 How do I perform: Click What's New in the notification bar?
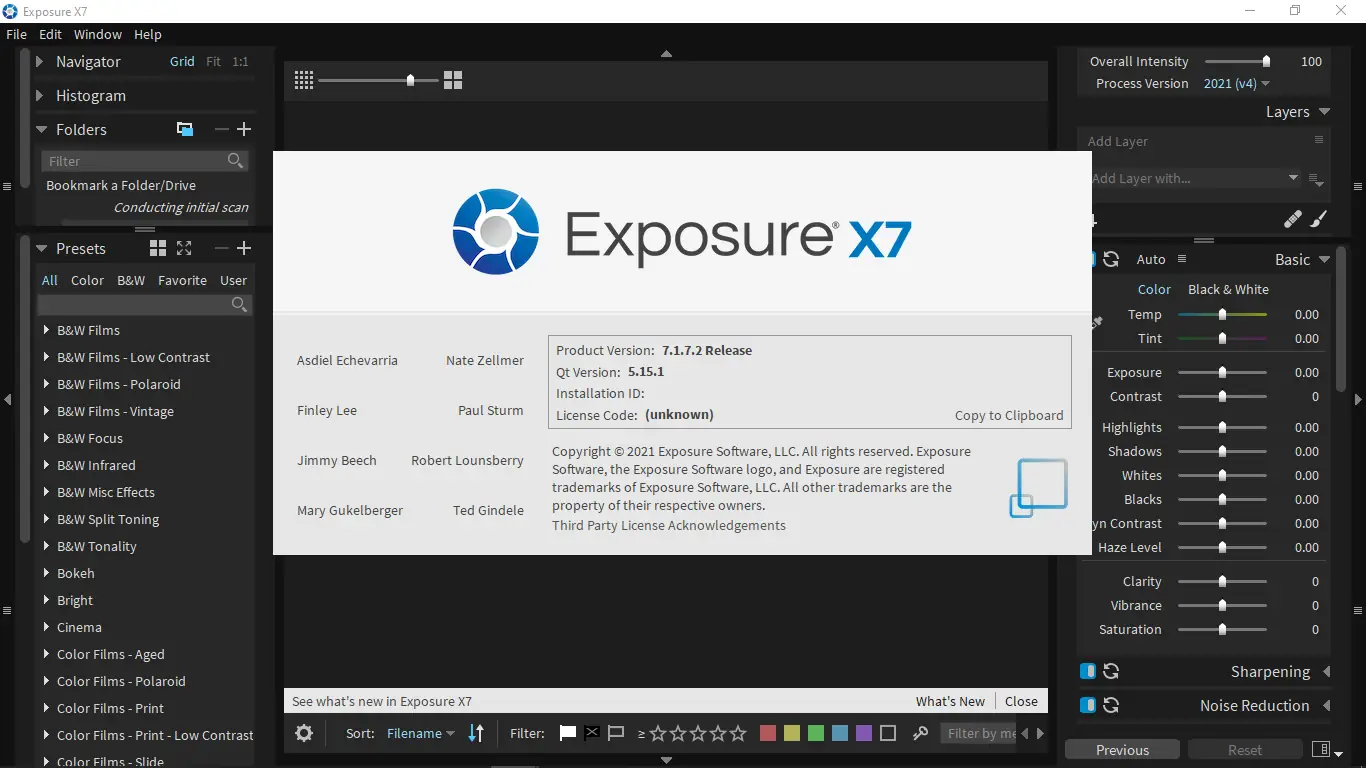coord(950,701)
